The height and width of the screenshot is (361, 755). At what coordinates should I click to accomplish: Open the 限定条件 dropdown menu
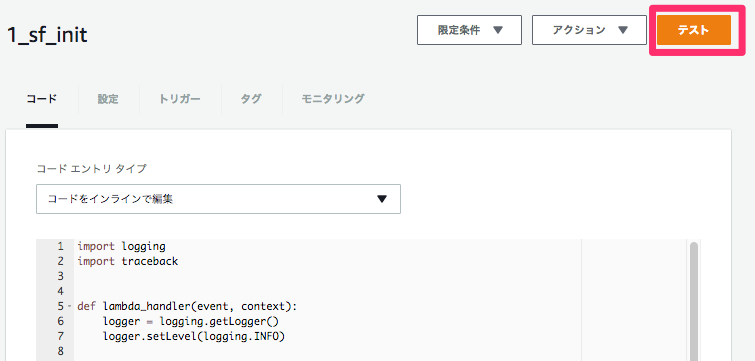click(469, 30)
